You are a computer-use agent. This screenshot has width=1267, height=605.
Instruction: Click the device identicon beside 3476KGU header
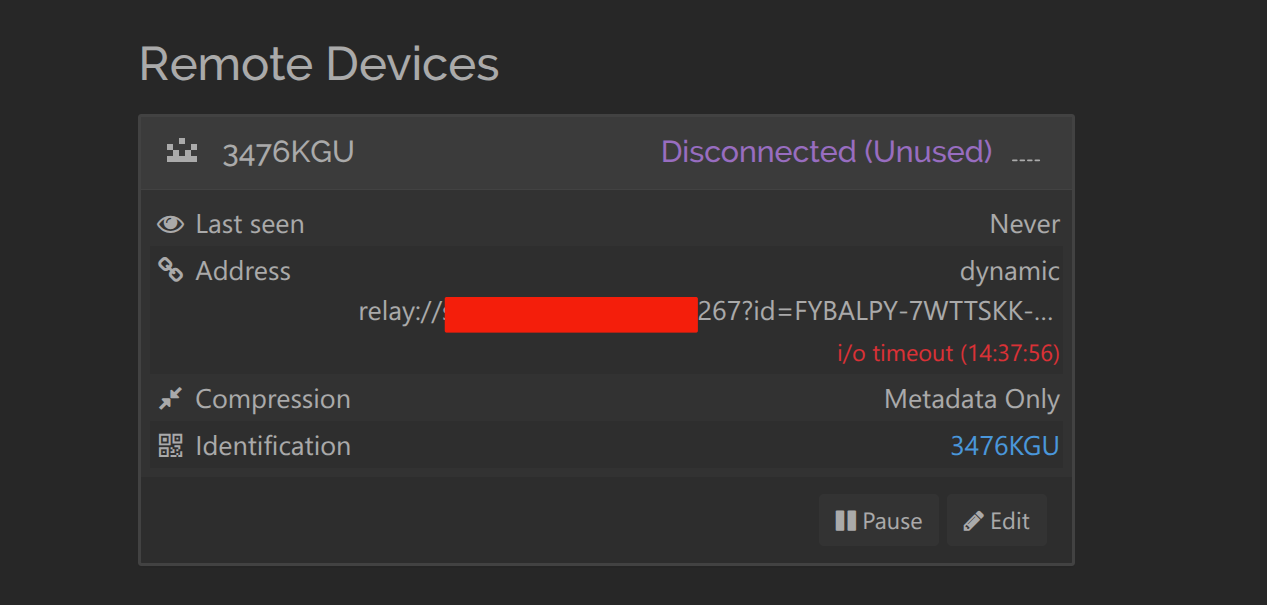pyautogui.click(x=182, y=153)
